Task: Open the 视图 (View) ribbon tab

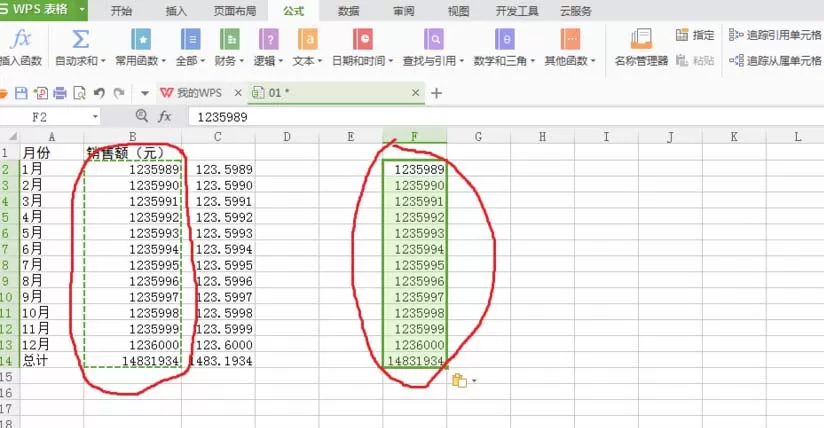Action: [x=458, y=11]
